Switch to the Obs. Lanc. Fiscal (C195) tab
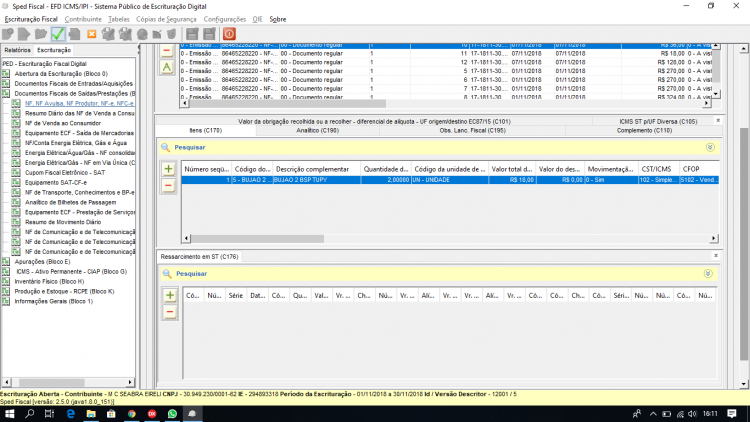The height and width of the screenshot is (422, 750). click(x=472, y=130)
